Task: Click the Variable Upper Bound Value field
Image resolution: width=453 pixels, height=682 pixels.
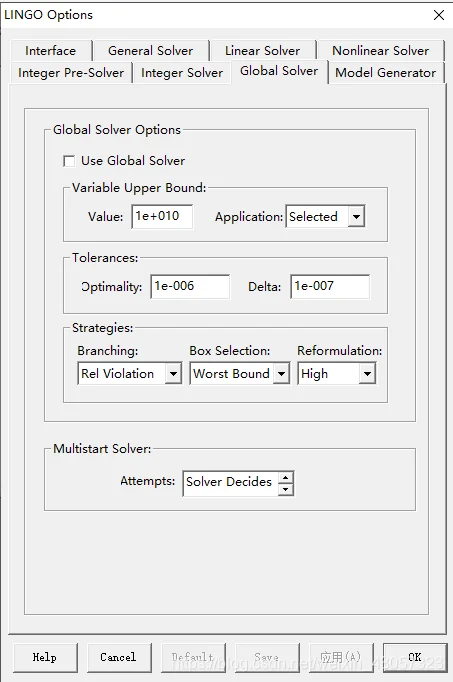Action: (x=162, y=216)
